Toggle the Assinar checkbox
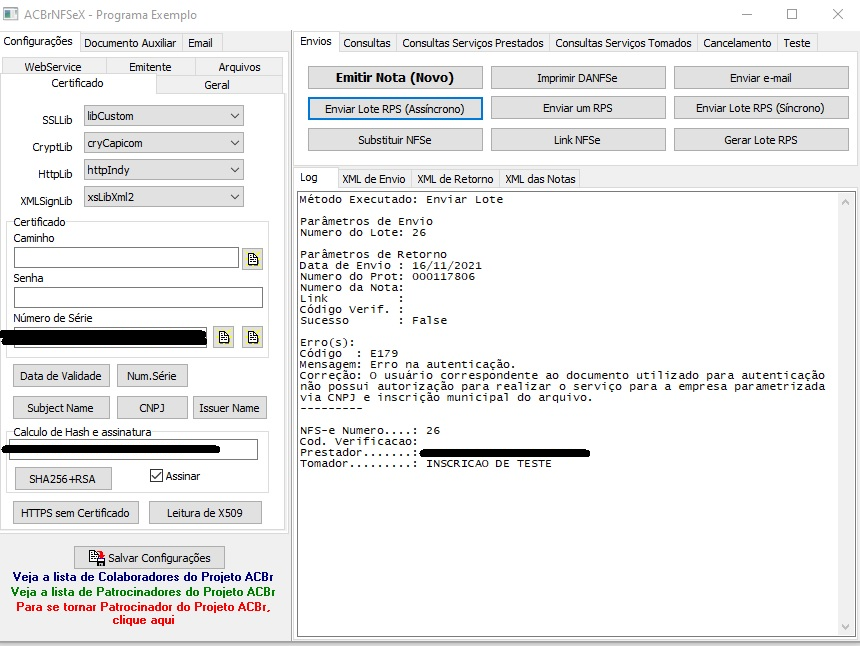This screenshot has width=860, height=646. (156, 475)
